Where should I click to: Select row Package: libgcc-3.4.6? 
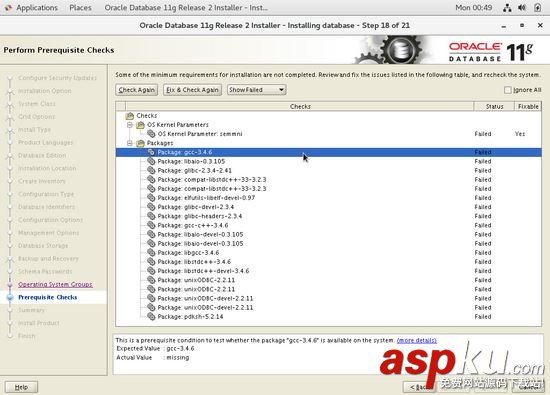coord(328,252)
